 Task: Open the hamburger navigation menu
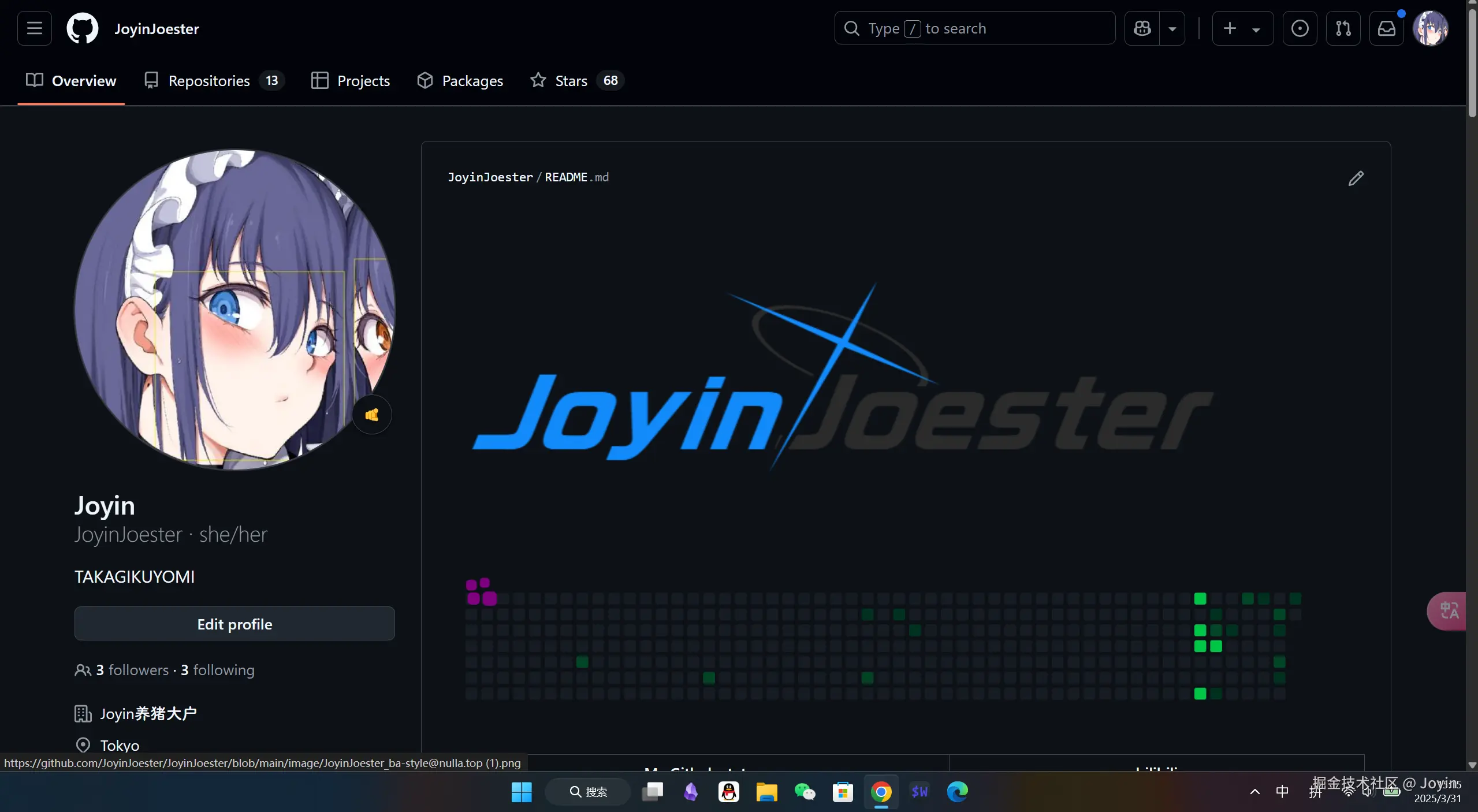point(35,28)
